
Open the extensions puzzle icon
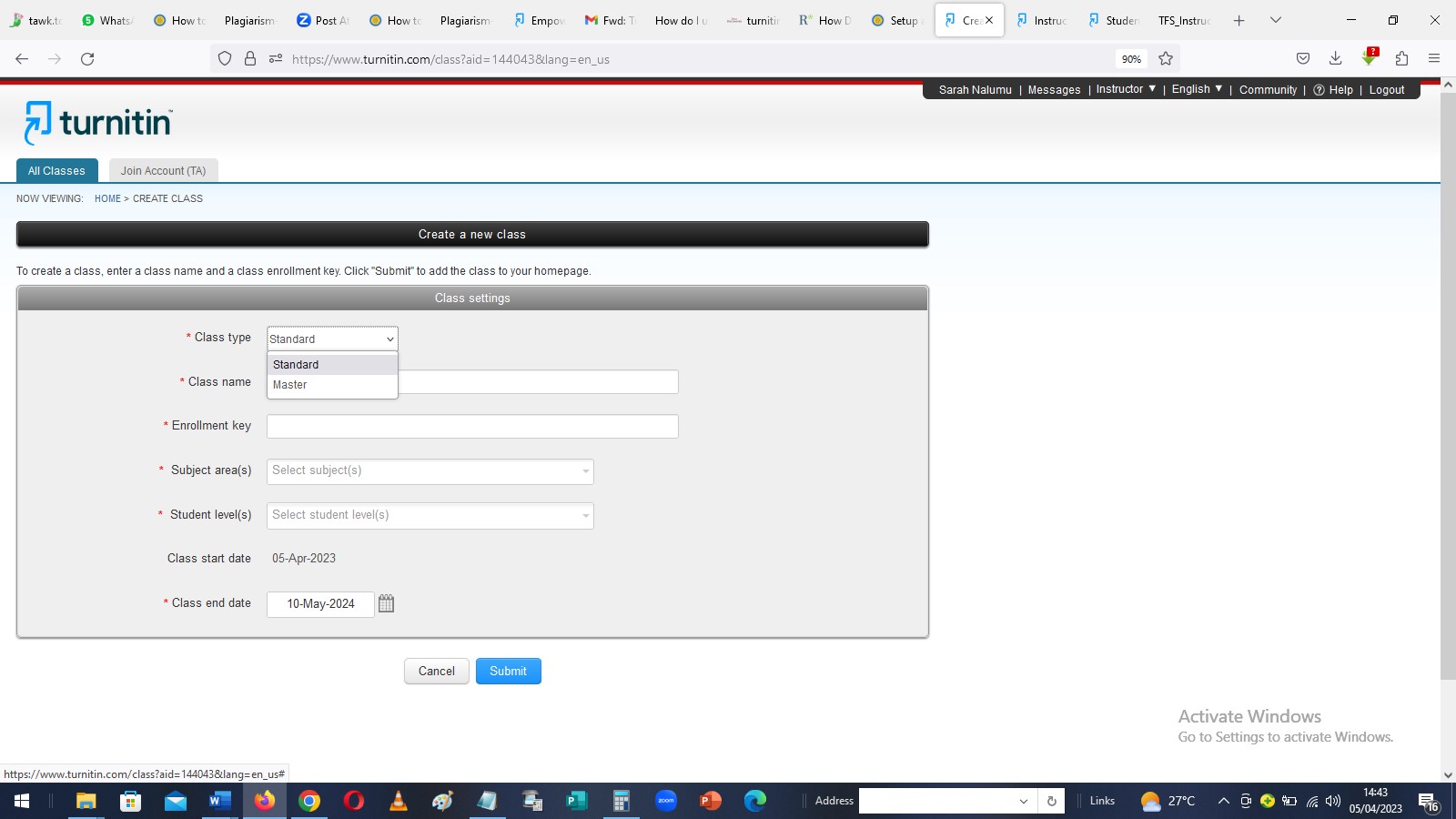tap(1401, 59)
